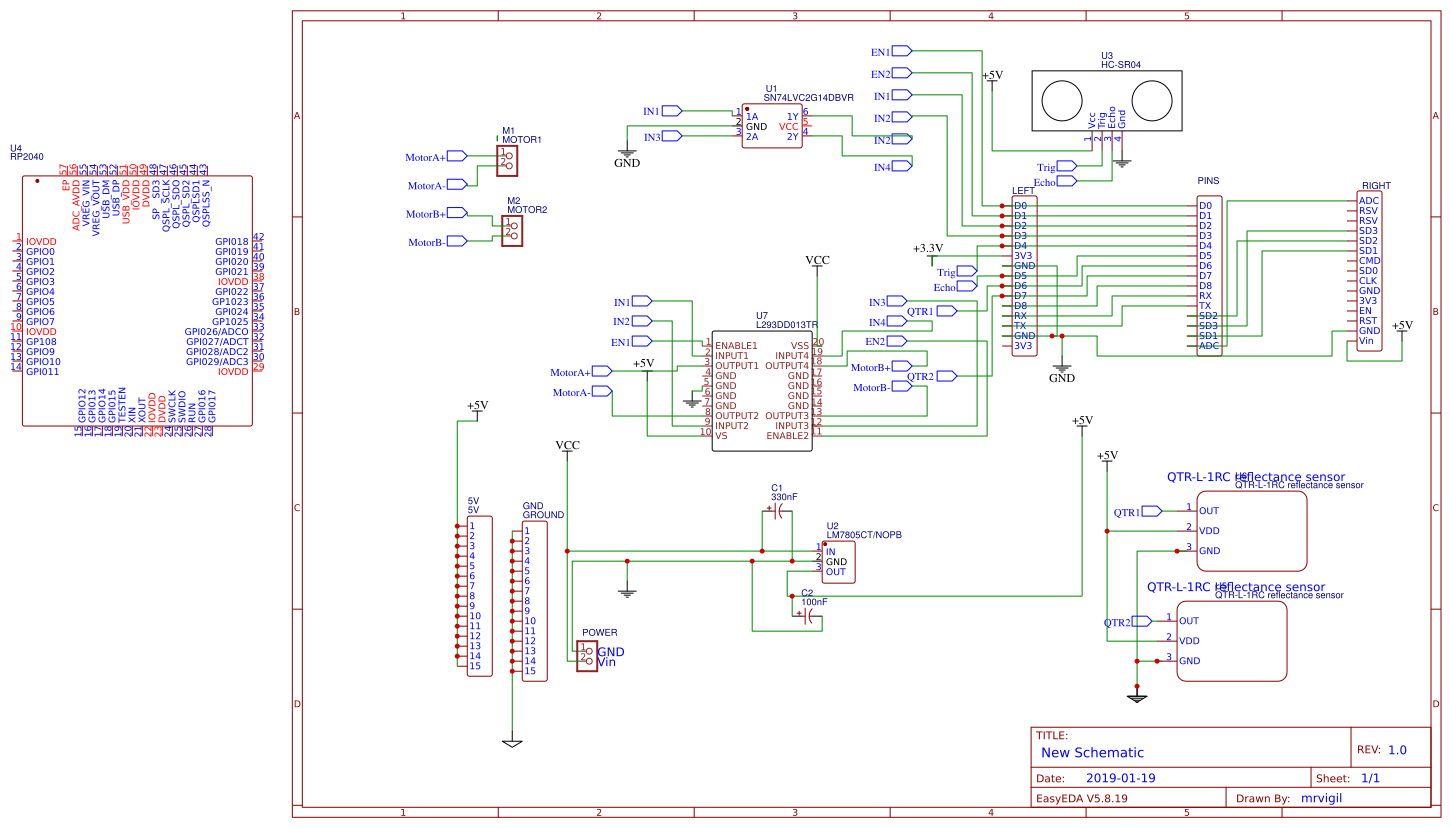This screenshot has height=828, width=1451.
Task: Select the RP2040 microcontroller symbol U4
Action: pyautogui.click(x=135, y=300)
